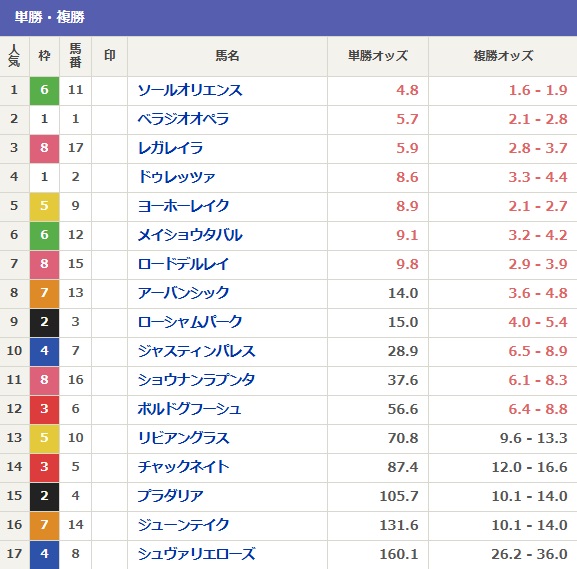Click the black frame 2 swatch for horse 3
Viewport: 577px width, 569px height.
(45, 322)
